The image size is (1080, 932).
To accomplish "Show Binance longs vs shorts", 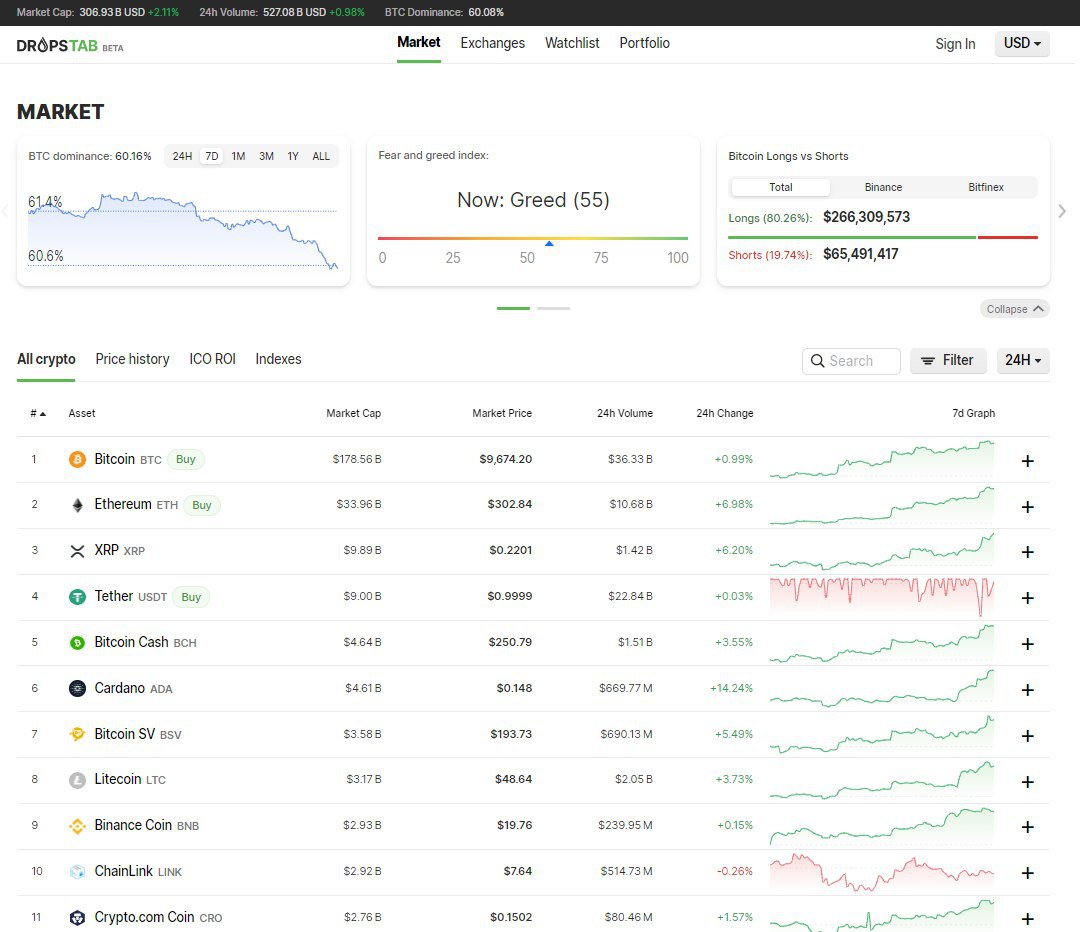I will (883, 187).
